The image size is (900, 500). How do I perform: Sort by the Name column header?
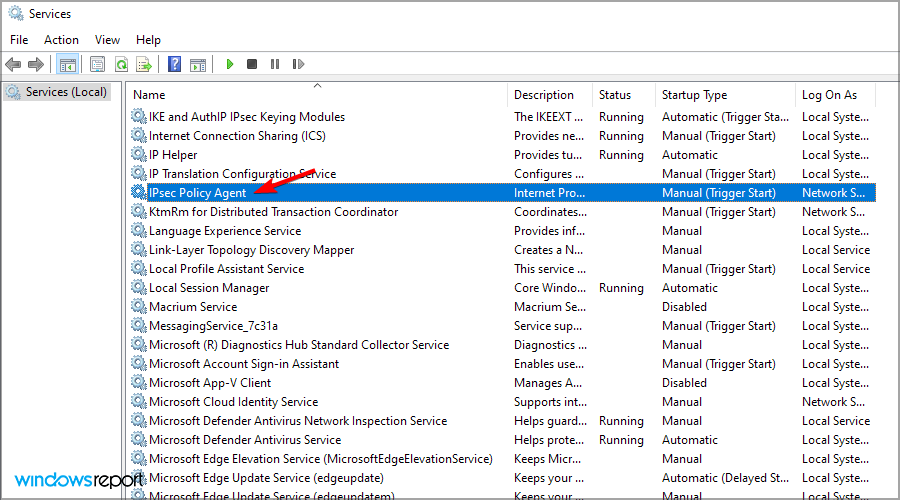click(317, 95)
